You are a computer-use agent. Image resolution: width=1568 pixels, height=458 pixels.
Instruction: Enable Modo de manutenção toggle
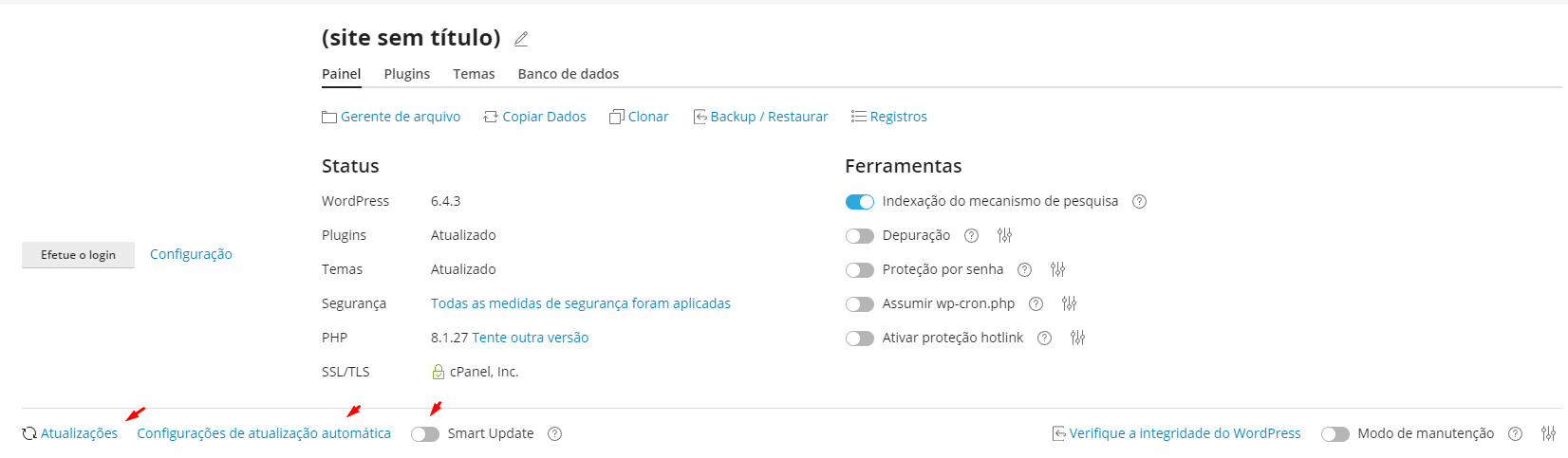click(1335, 433)
